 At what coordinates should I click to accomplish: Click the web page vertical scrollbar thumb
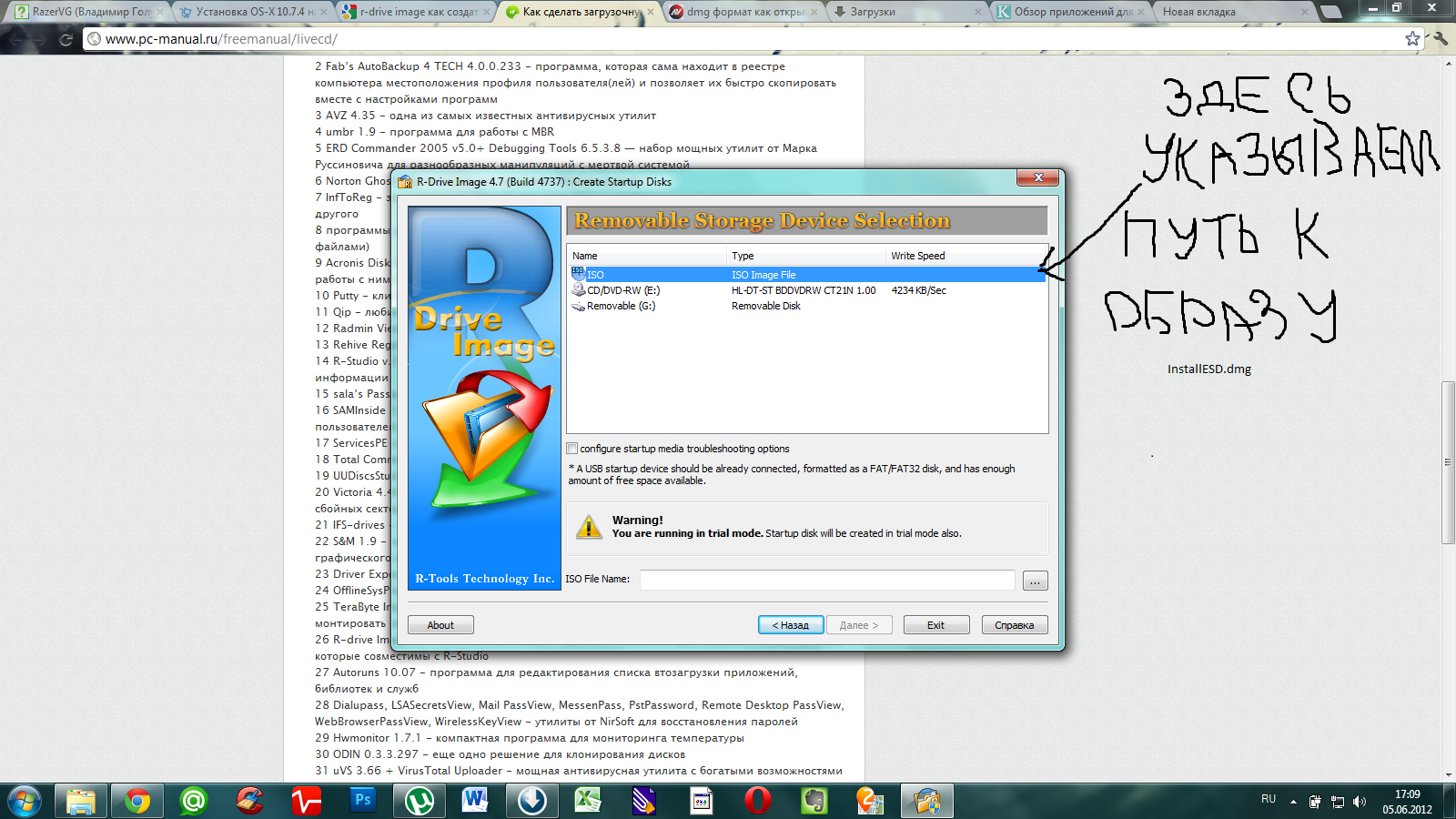pos(1448,462)
